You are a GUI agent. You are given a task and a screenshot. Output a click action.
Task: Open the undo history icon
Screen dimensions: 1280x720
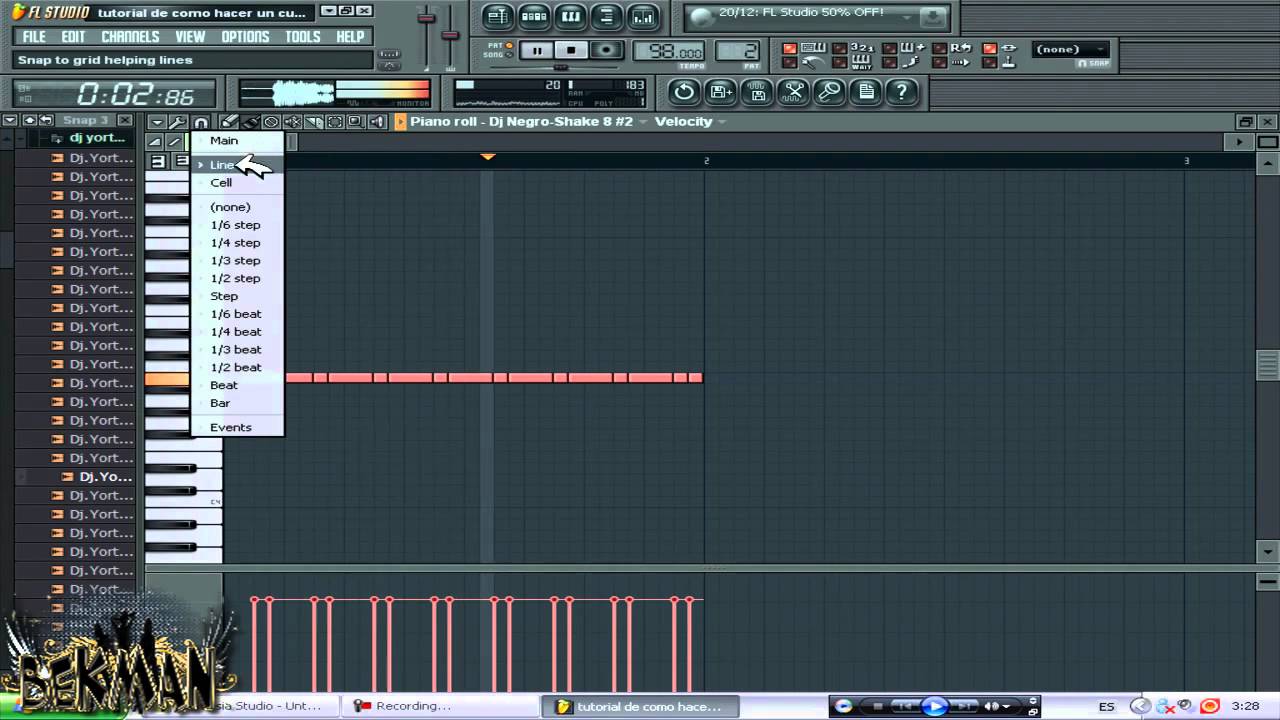[x=684, y=92]
